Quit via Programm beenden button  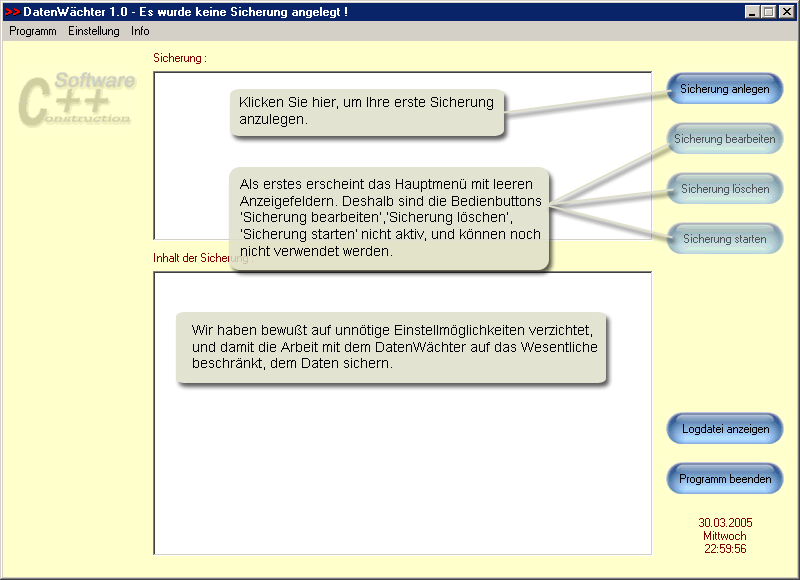724,478
